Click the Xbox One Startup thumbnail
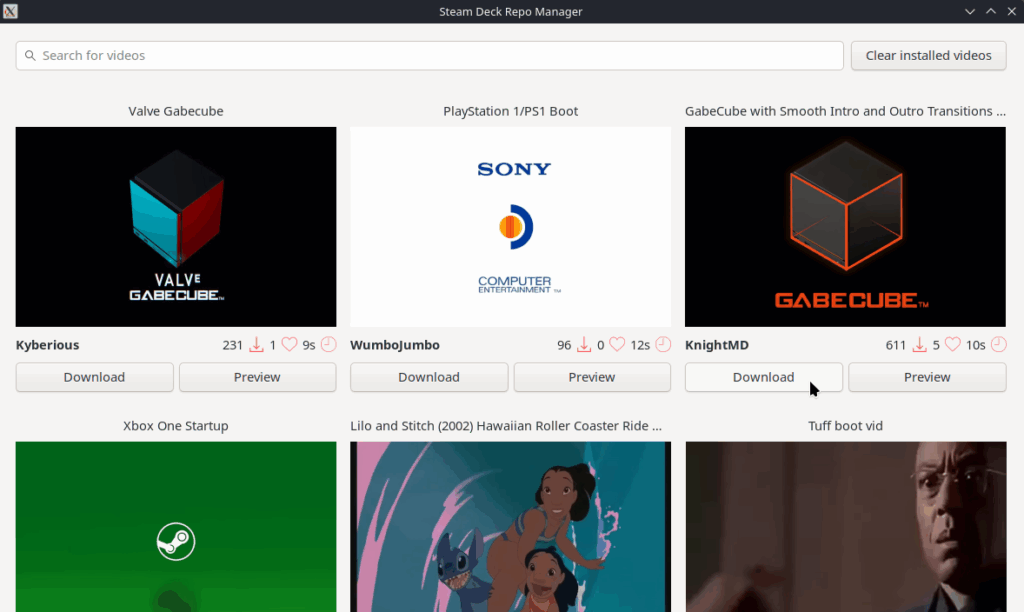This screenshot has width=1024, height=612. (175, 527)
